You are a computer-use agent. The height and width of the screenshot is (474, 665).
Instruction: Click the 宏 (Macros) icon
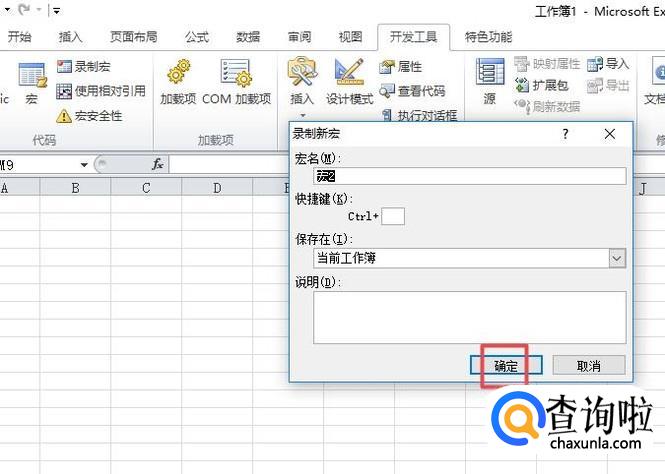[x=32, y=80]
